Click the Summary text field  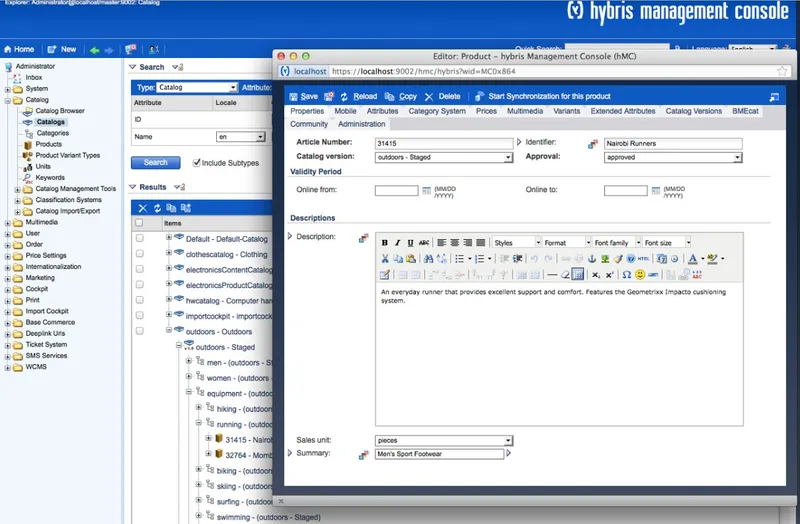tap(439, 454)
